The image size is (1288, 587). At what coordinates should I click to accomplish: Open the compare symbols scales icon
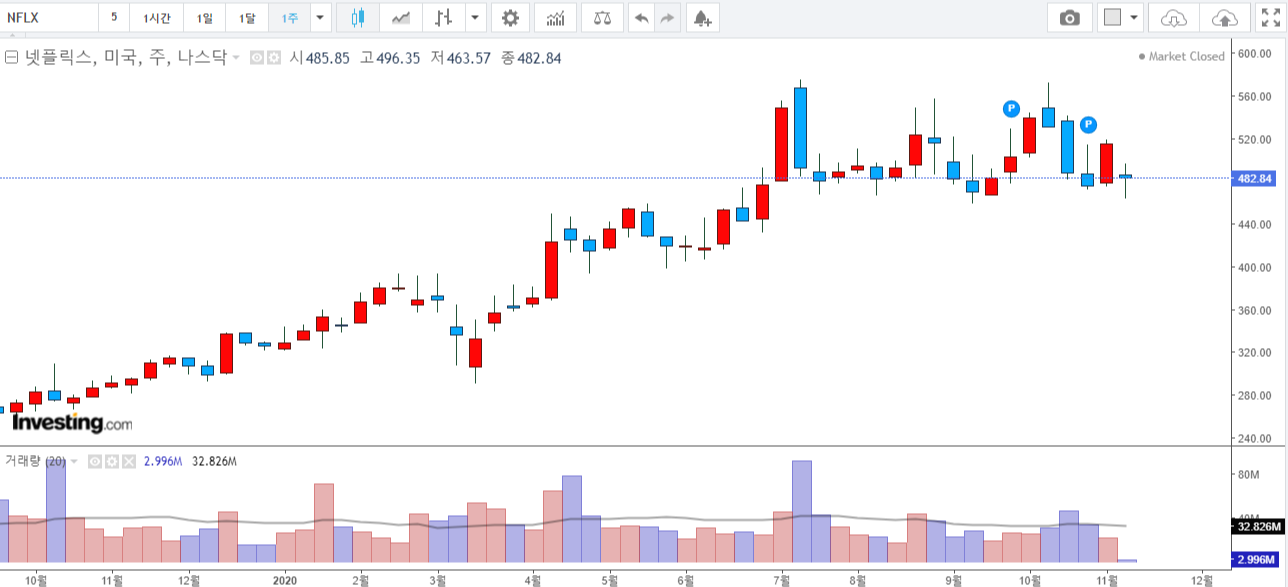coord(602,17)
